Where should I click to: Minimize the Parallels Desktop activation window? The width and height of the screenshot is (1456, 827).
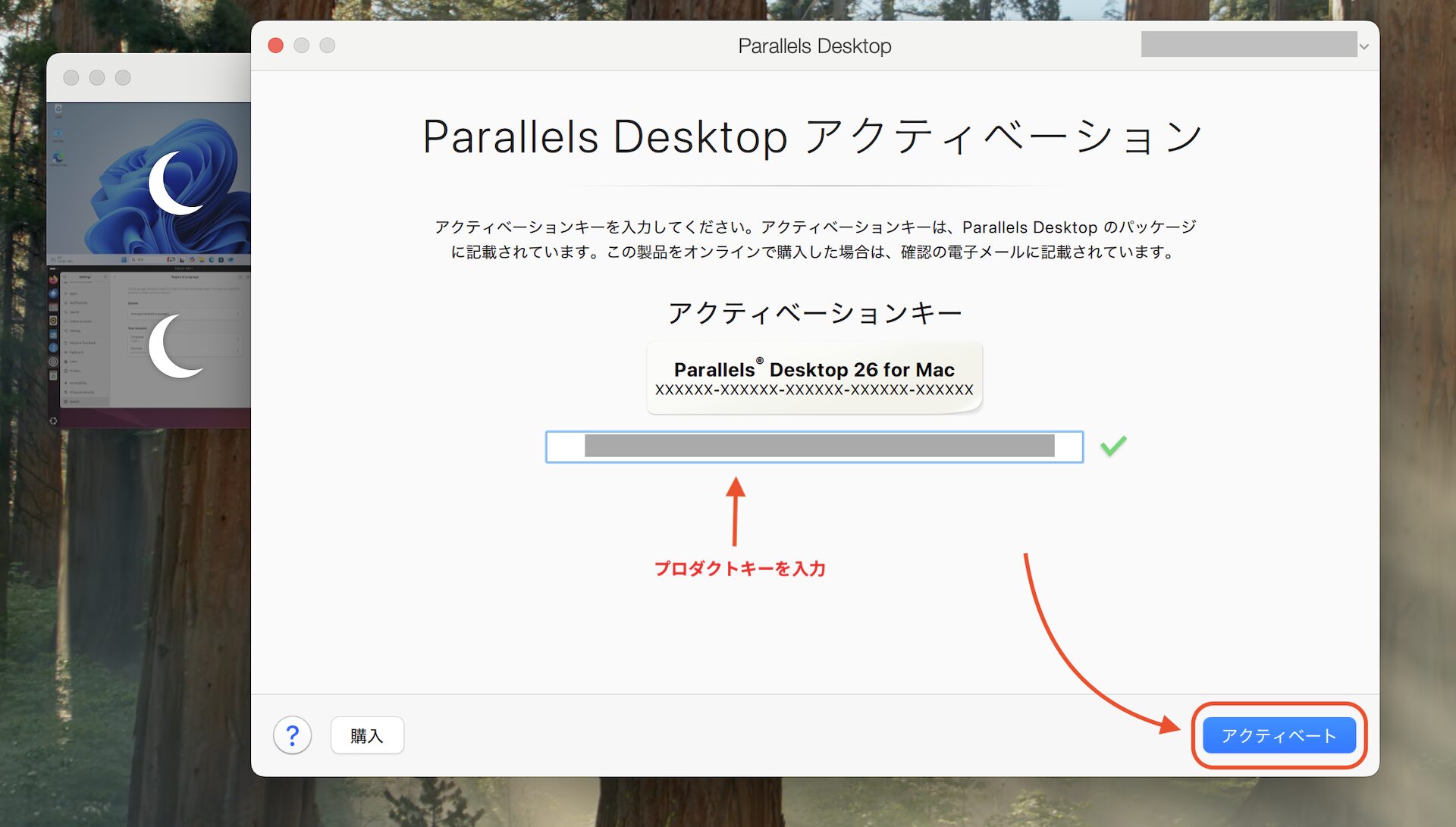point(301,45)
